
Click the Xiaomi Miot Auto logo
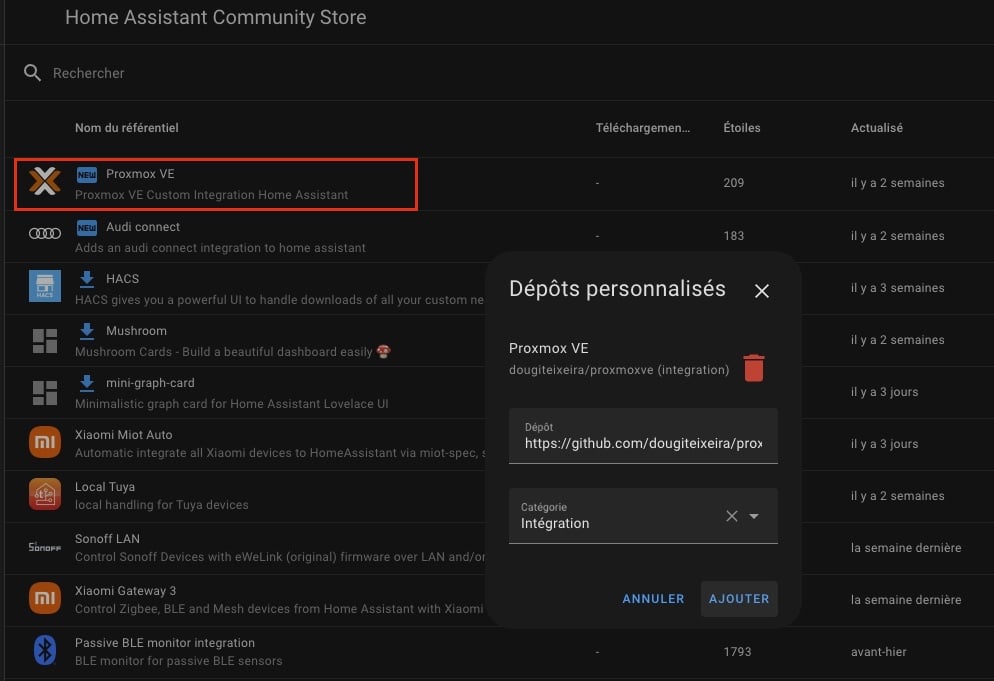(44, 442)
